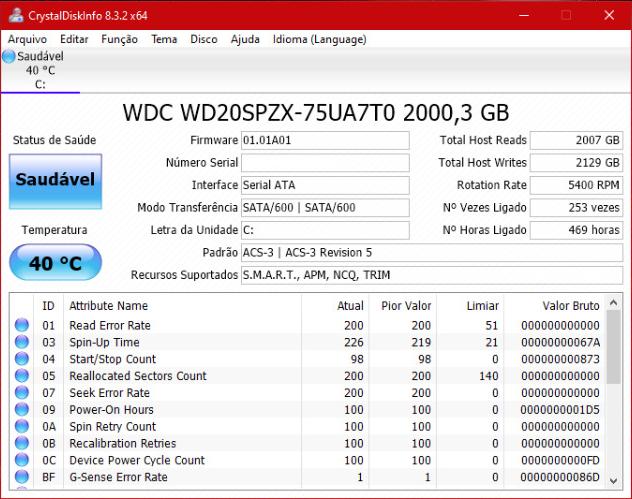The width and height of the screenshot is (632, 499).
Task: Click status orb for Read Error Rate row
Action: [22, 325]
